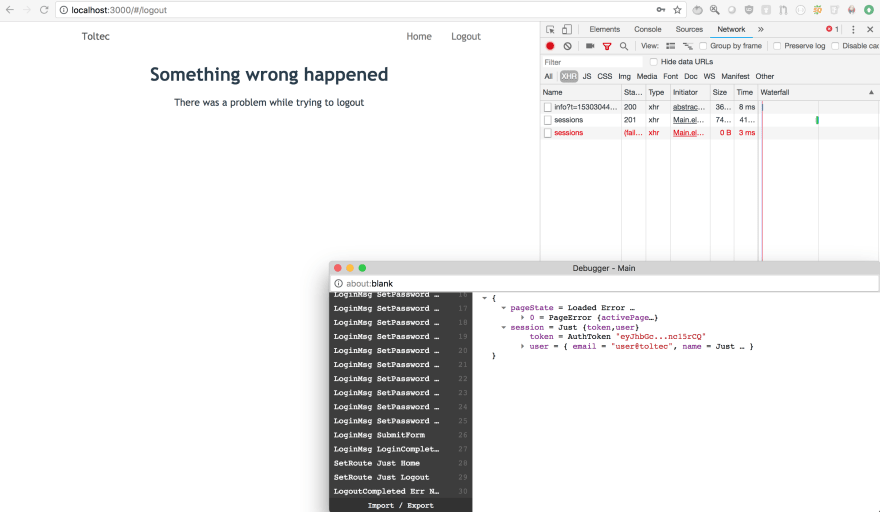This screenshot has height=512, width=880.
Task: Click the orange SO extension icon
Action: click(818, 10)
